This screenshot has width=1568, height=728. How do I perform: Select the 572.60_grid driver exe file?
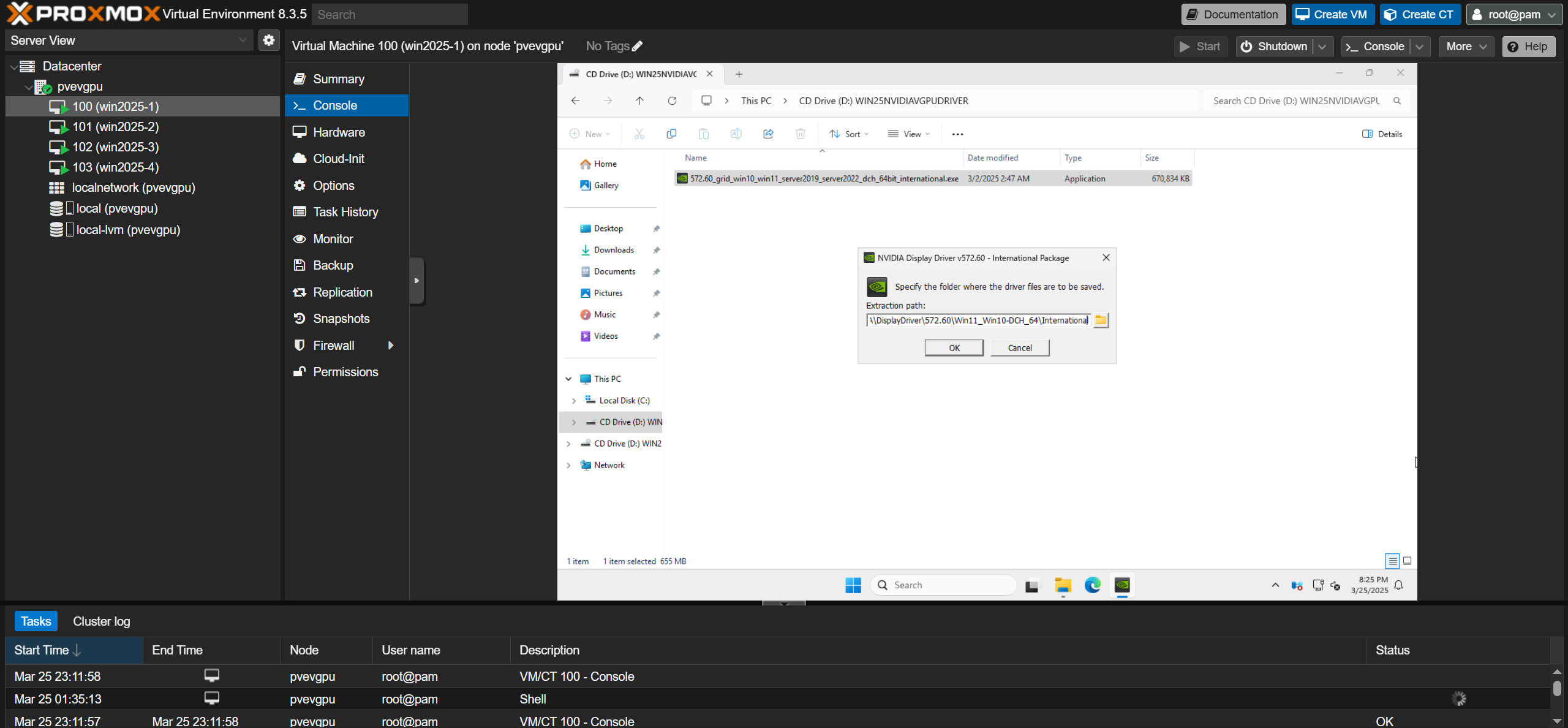click(x=933, y=179)
